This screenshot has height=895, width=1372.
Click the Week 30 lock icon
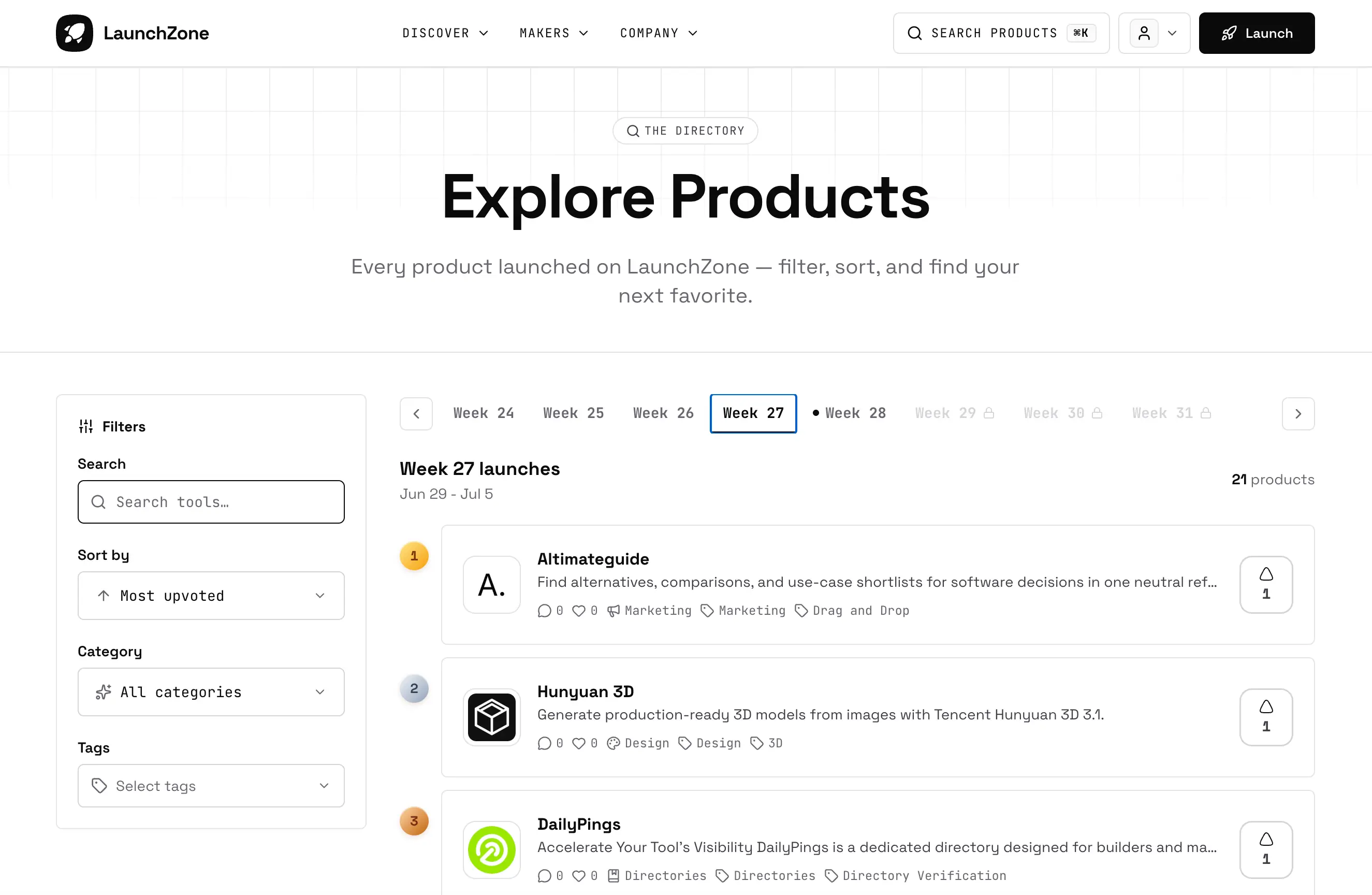1097,413
